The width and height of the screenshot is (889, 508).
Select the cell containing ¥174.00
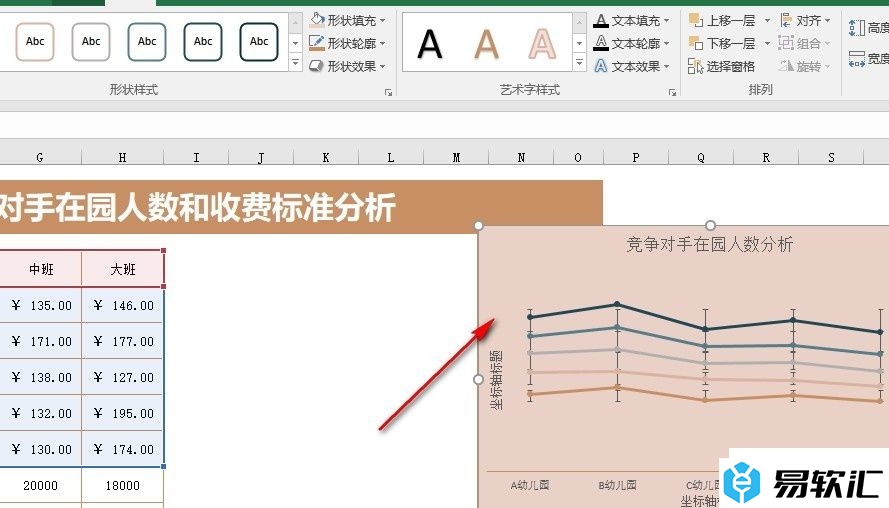coord(122,450)
